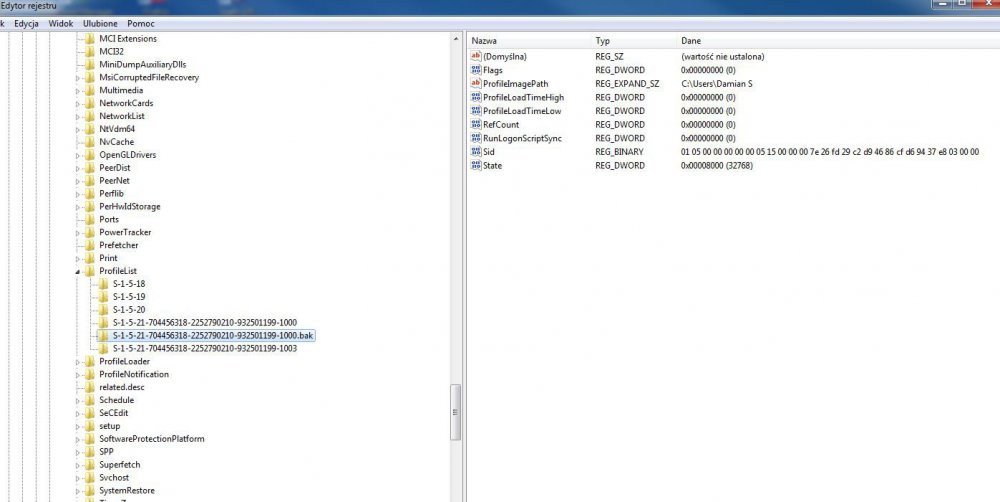Click the Prefetcher folder icon
Image resolution: width=1000 pixels, height=502 pixels.
point(90,245)
